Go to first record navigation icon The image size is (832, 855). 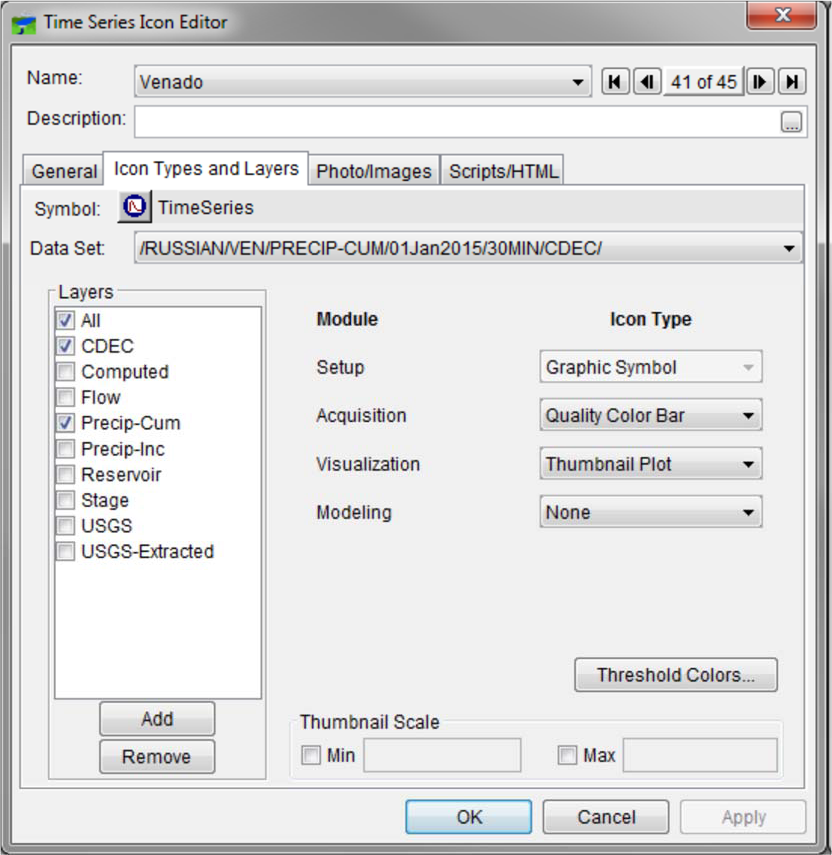point(615,82)
